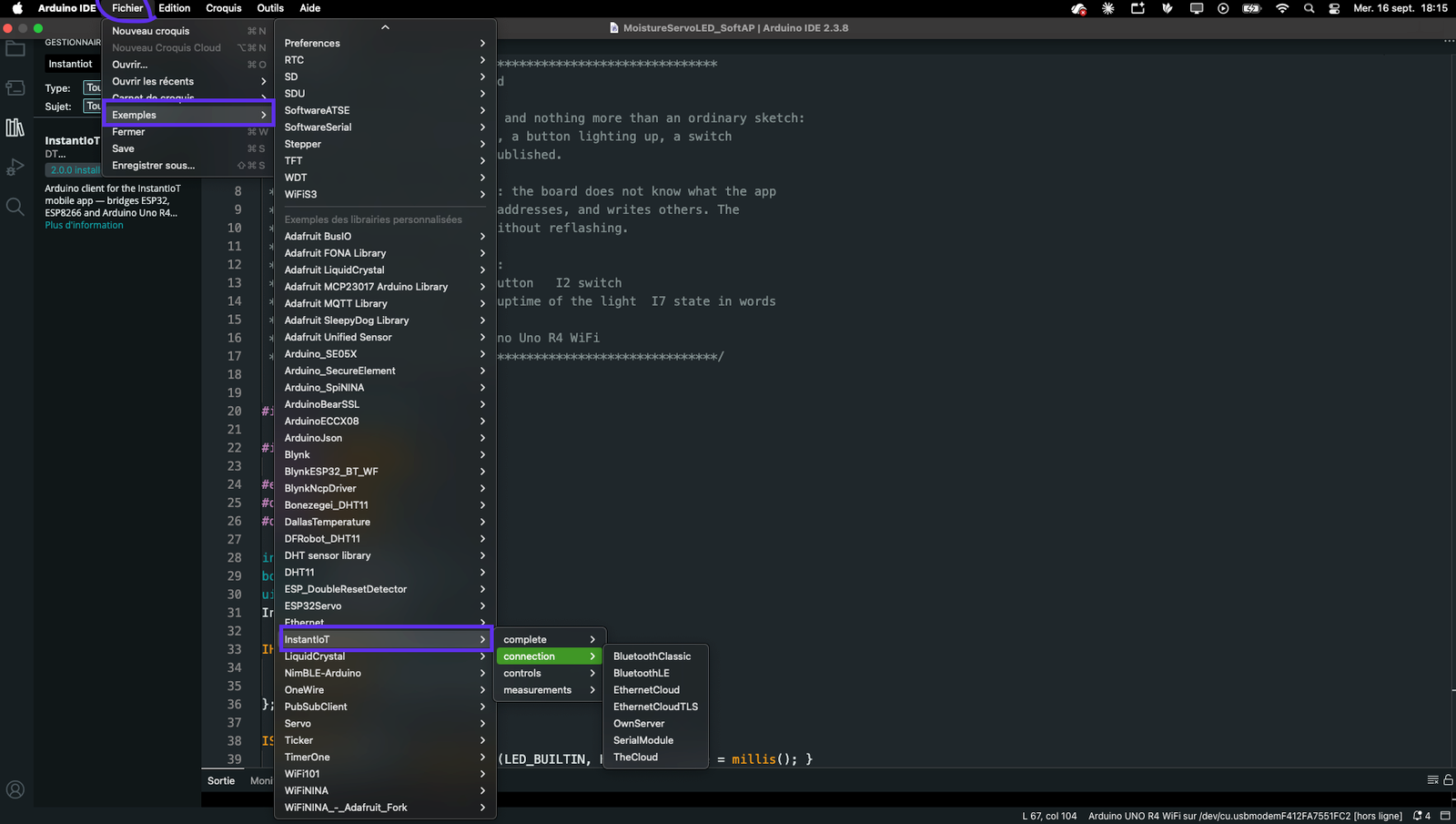Open the Type filter dropdown

point(92,87)
